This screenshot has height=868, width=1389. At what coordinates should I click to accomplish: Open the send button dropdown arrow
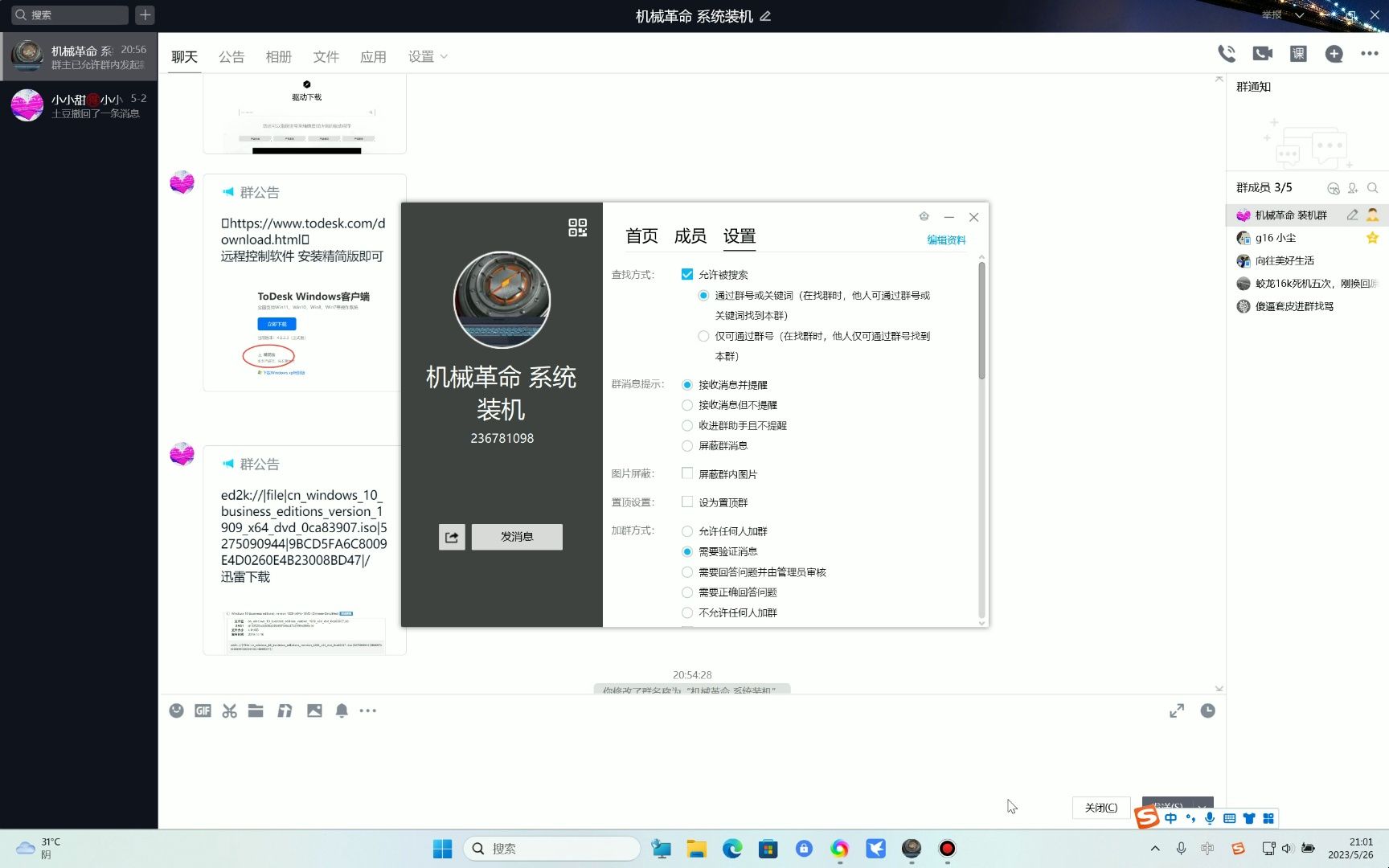coord(1202,806)
